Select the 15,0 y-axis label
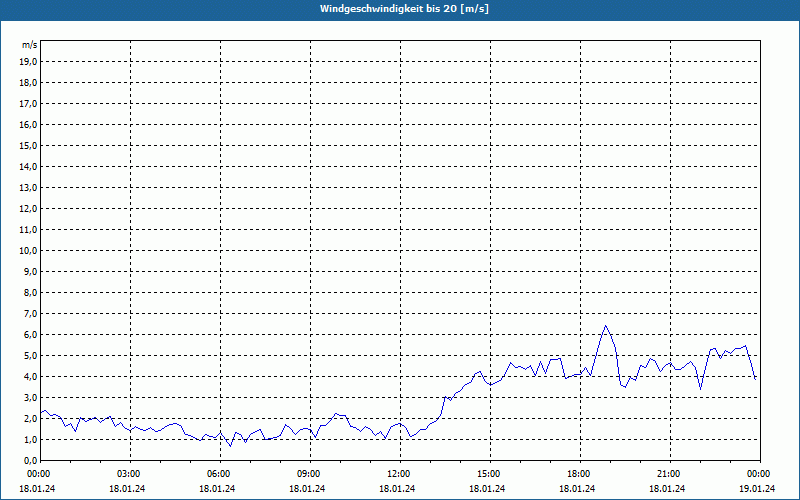Image resolution: width=800 pixels, height=500 pixels. tap(29, 145)
